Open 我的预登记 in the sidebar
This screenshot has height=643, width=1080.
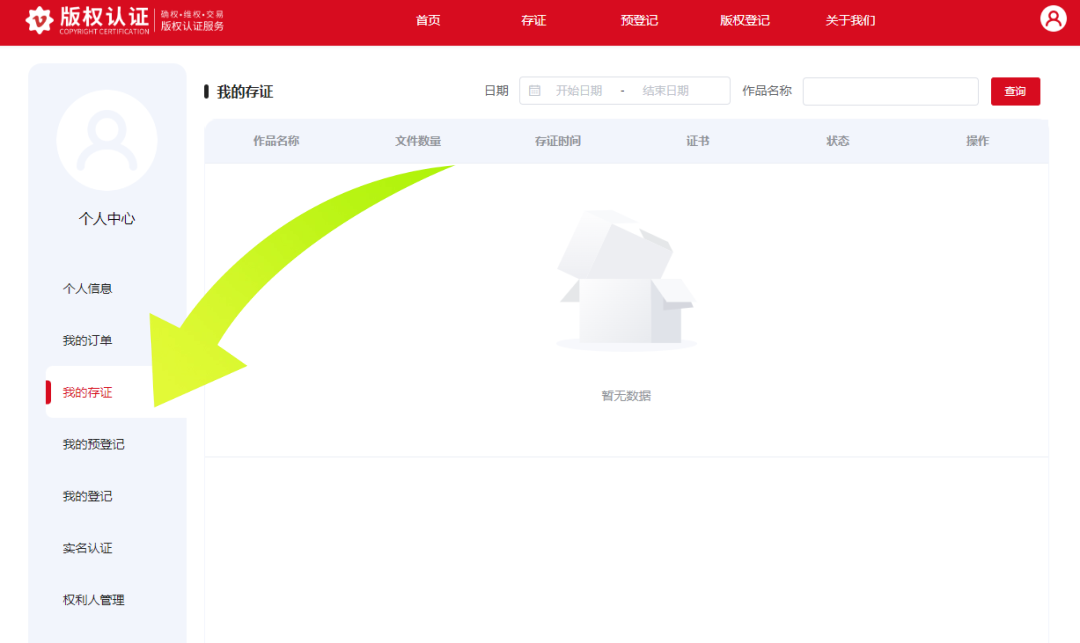94,444
